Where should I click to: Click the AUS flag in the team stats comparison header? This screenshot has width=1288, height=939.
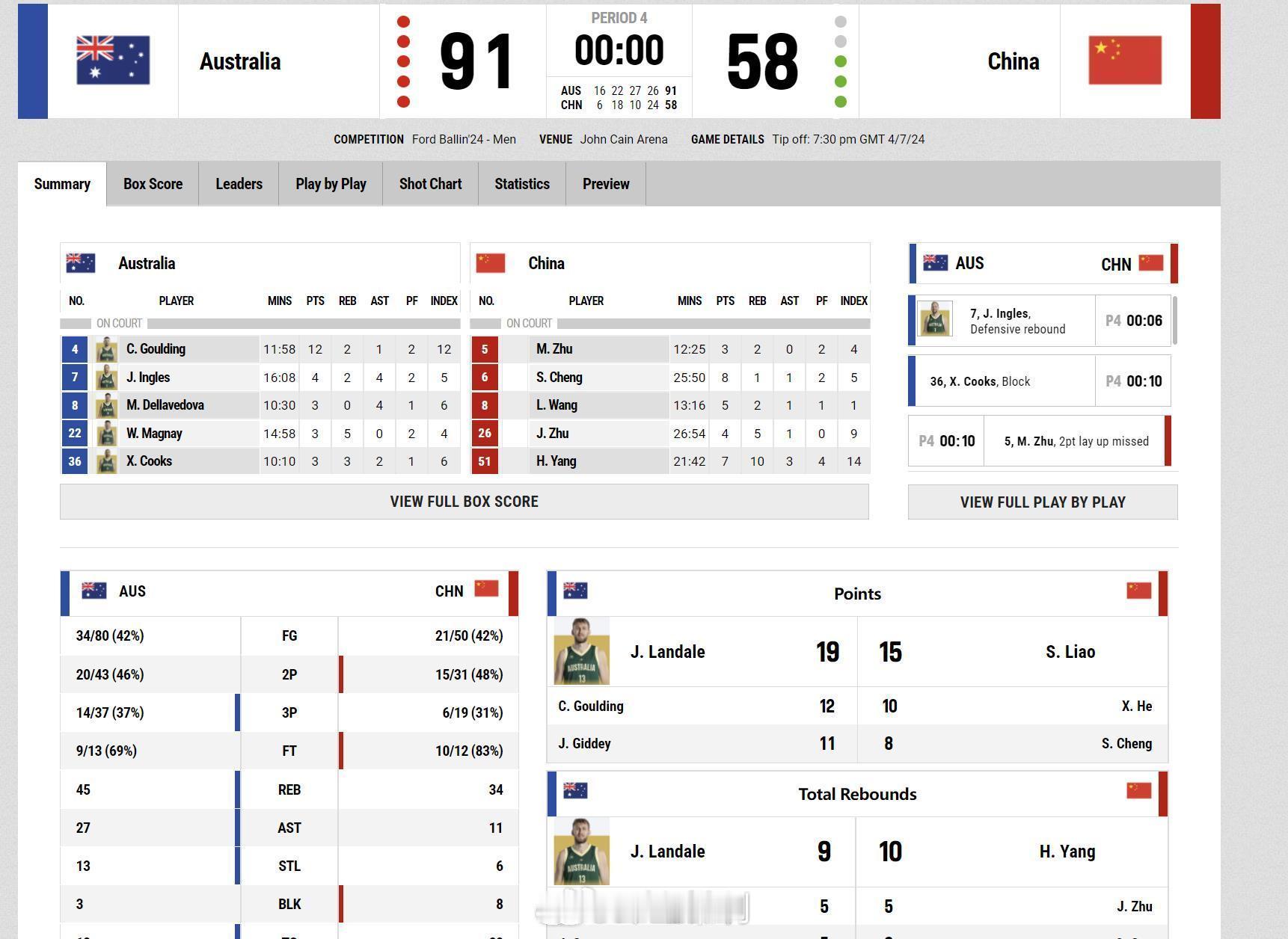click(x=94, y=591)
